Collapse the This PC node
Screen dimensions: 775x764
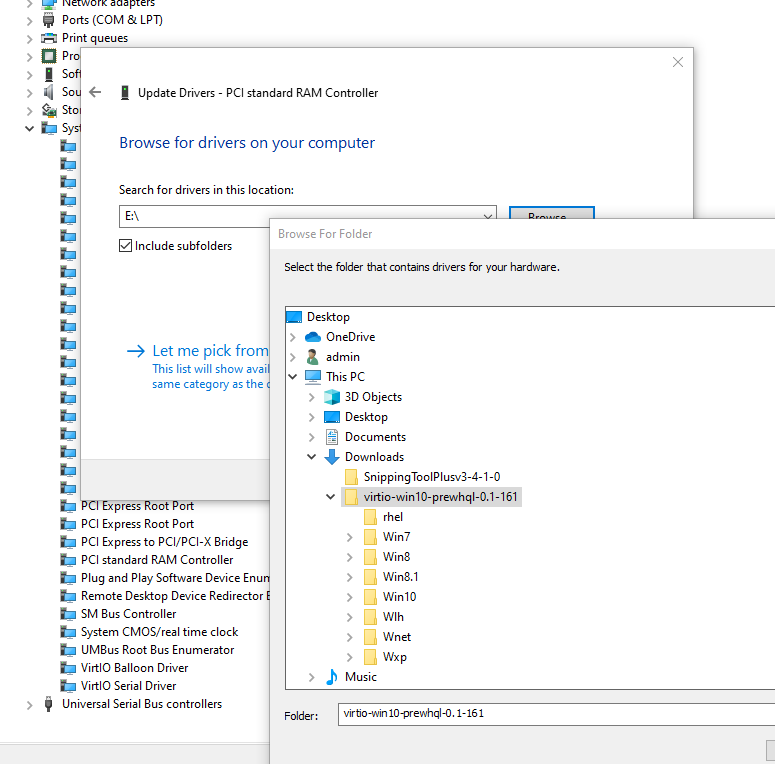click(293, 377)
